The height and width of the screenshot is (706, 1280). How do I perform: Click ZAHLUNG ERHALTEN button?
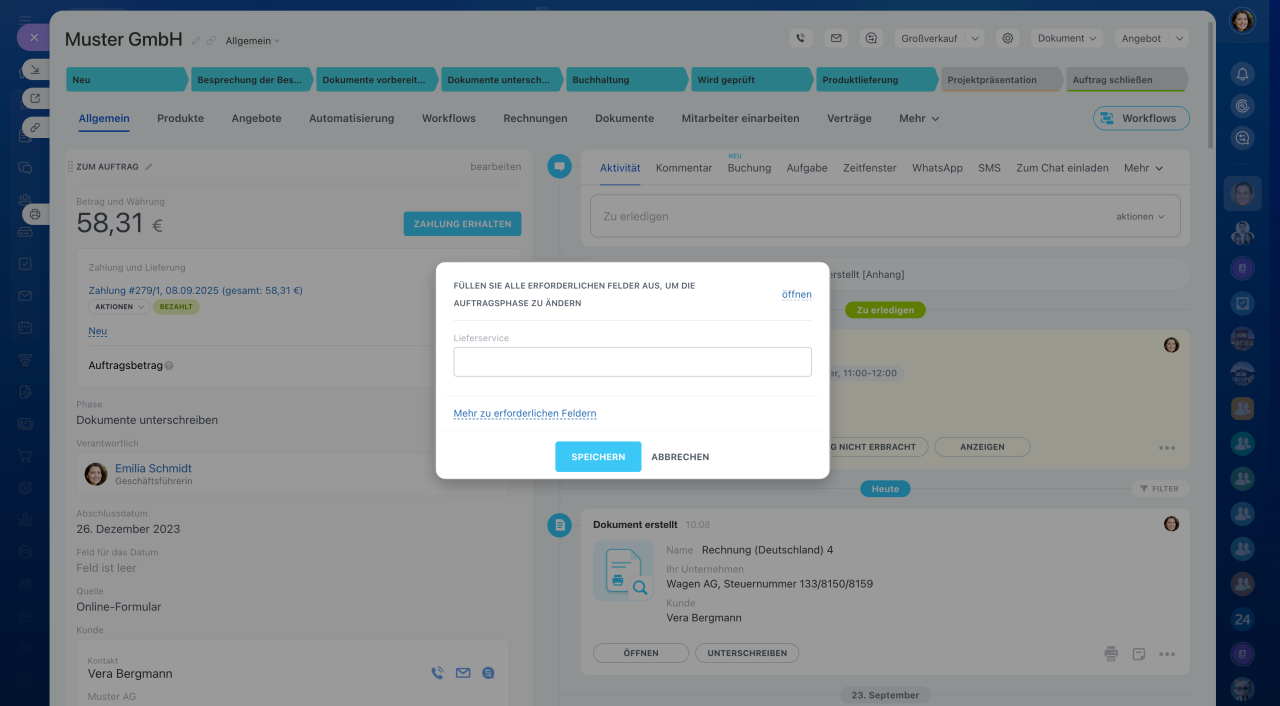462,224
